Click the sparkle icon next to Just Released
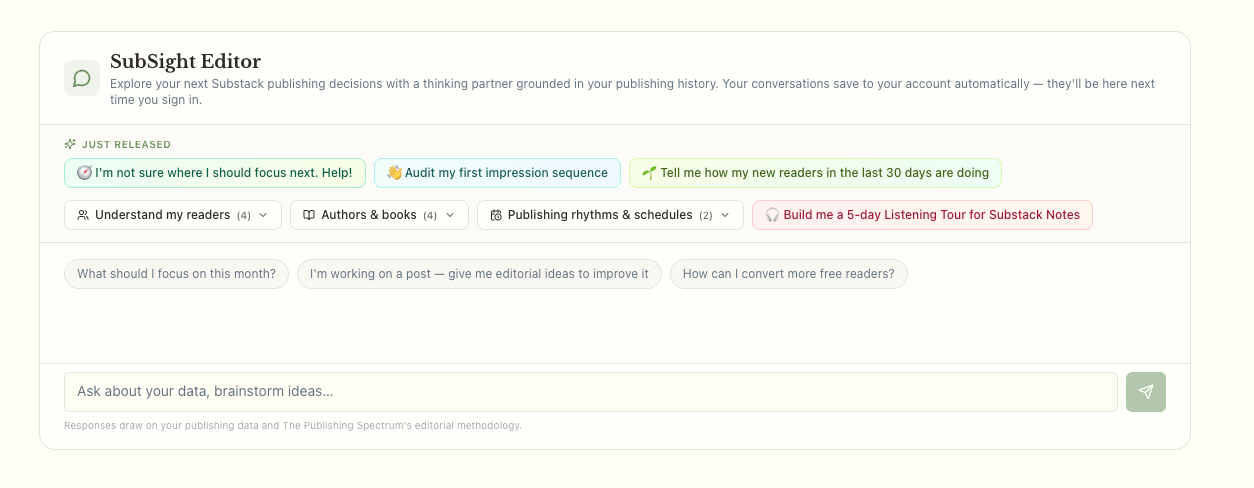The height and width of the screenshot is (488, 1254). click(x=70, y=144)
